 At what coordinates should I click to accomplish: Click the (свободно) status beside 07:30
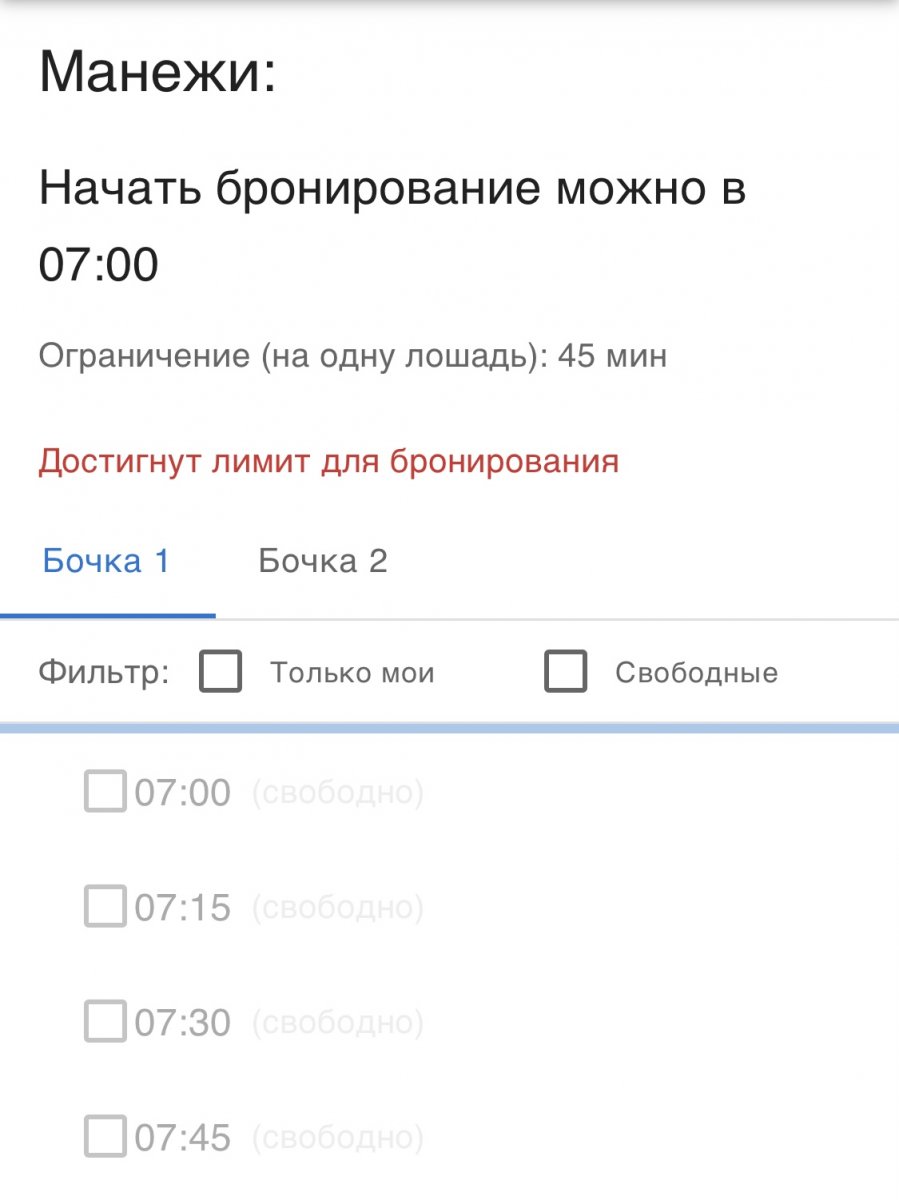click(x=337, y=1023)
